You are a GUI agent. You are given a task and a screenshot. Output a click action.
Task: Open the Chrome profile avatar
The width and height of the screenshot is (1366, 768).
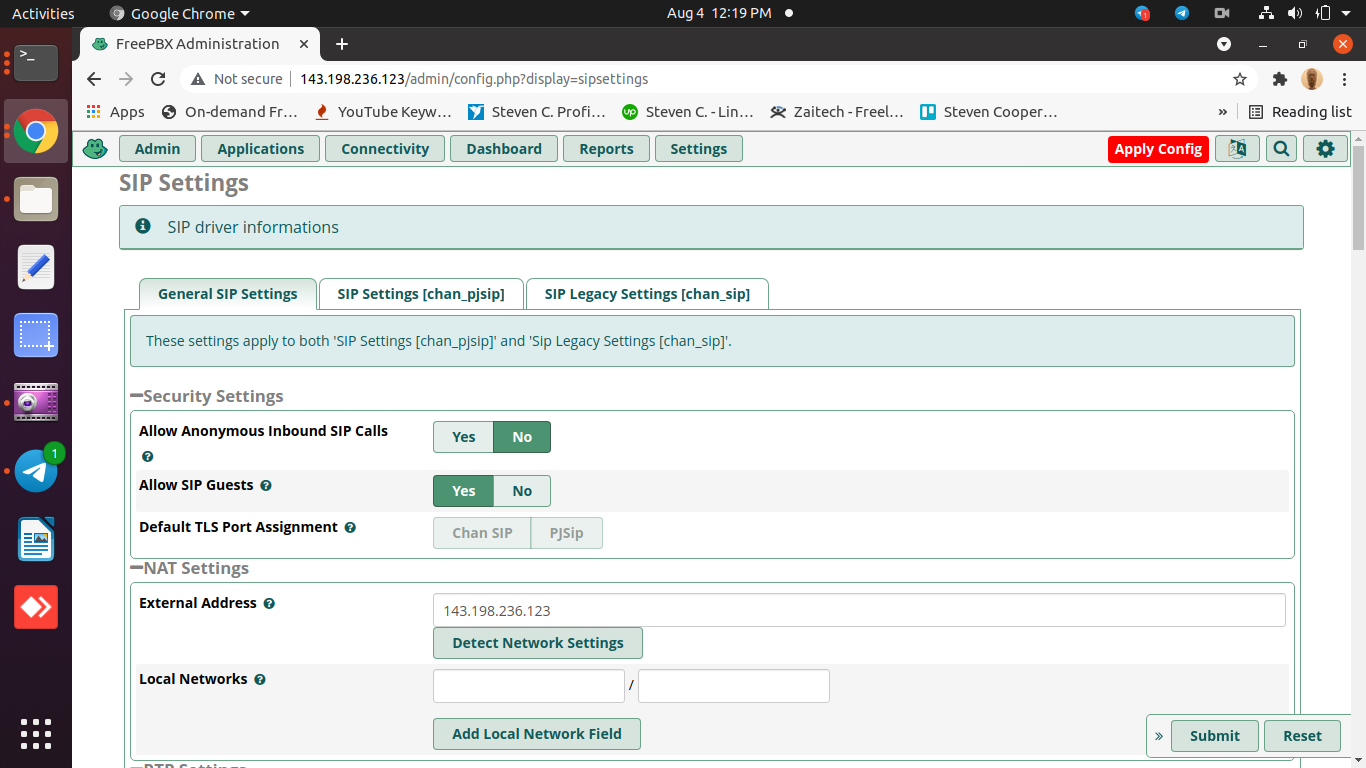click(x=1312, y=79)
